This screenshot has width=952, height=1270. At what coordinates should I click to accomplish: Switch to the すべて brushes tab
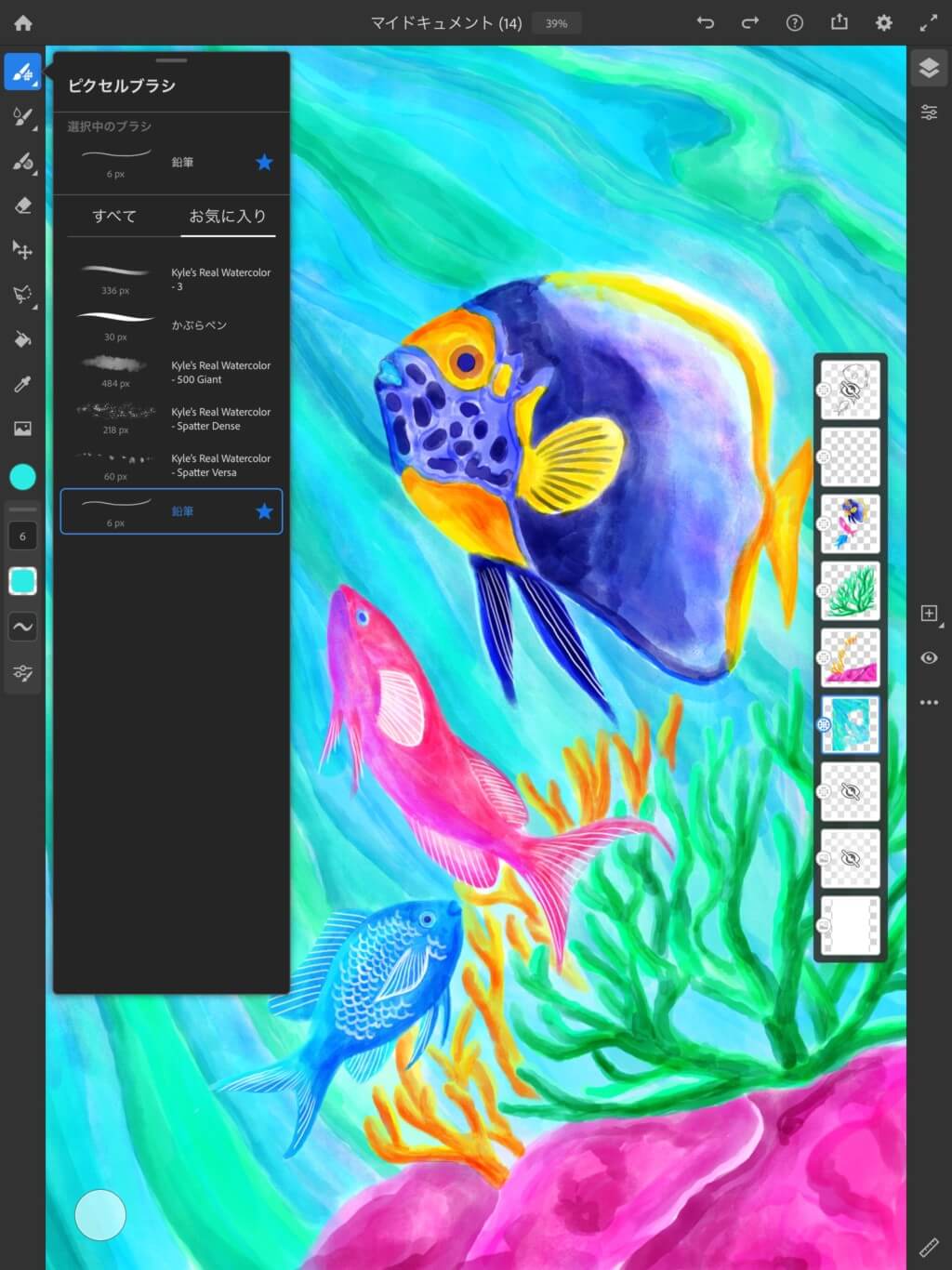(x=114, y=217)
